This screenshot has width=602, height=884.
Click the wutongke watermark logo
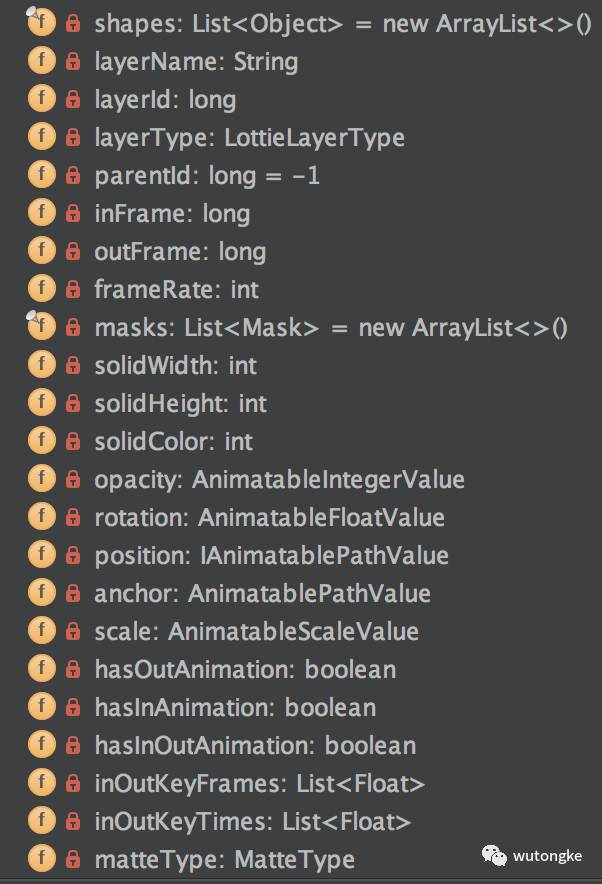494,855
